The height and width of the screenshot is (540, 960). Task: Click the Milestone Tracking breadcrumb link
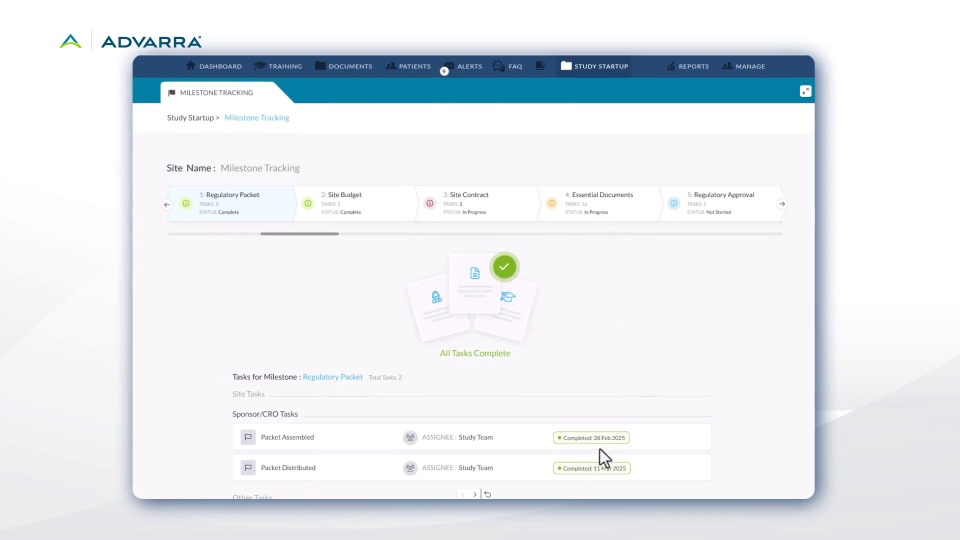click(x=257, y=118)
